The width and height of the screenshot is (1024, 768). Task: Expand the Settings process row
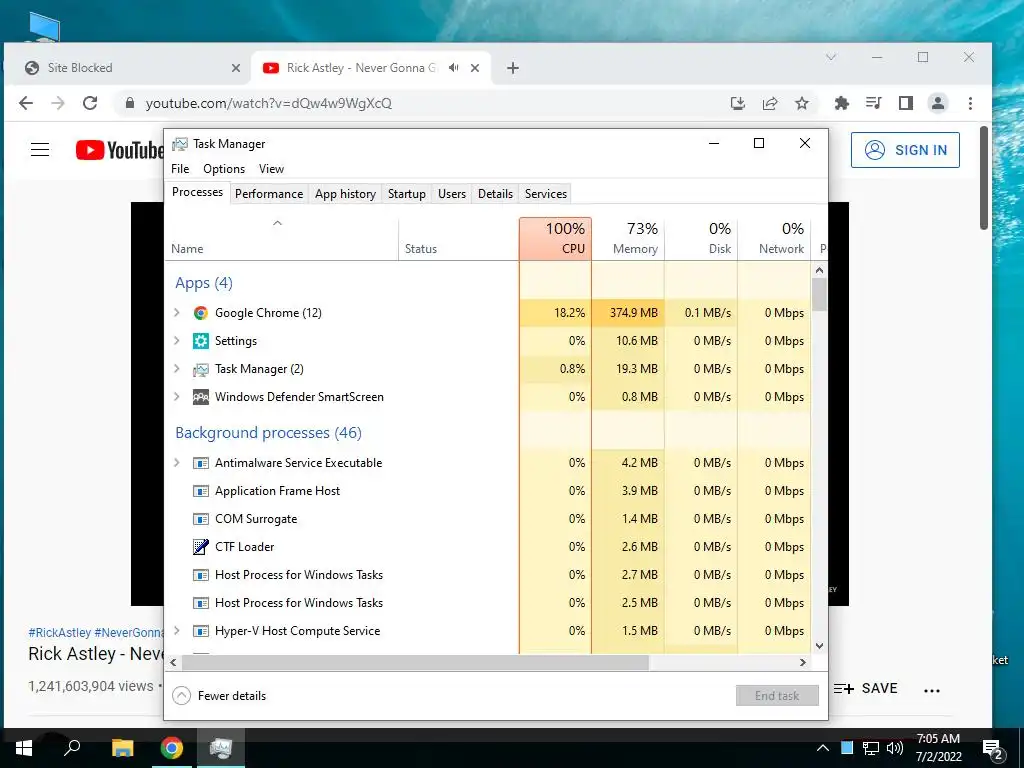176,341
